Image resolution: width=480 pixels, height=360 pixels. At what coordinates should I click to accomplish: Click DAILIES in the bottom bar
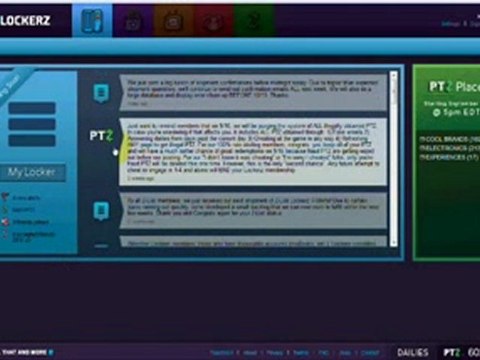coord(413,352)
